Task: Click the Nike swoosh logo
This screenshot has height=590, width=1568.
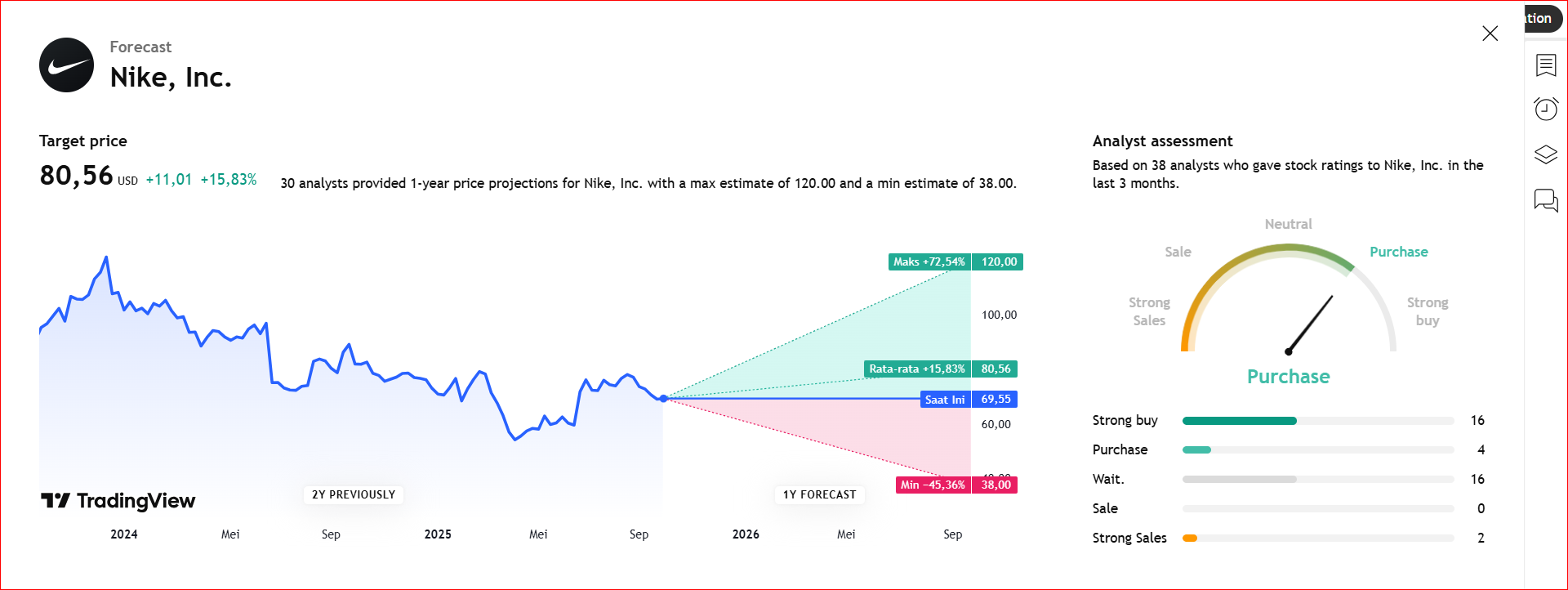Action: pos(66,65)
